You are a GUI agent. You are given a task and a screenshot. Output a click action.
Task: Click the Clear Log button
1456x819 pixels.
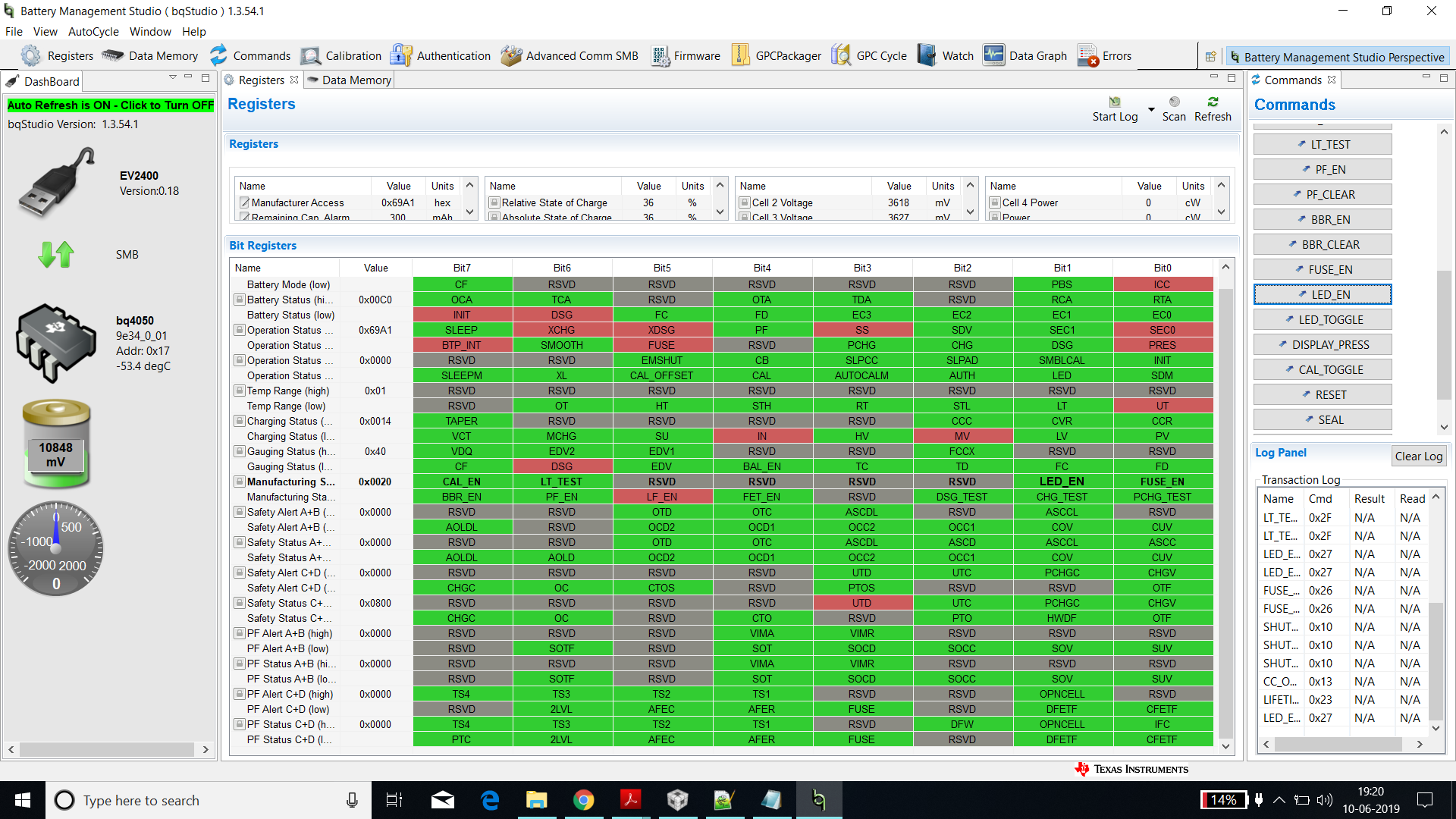pyautogui.click(x=1419, y=456)
